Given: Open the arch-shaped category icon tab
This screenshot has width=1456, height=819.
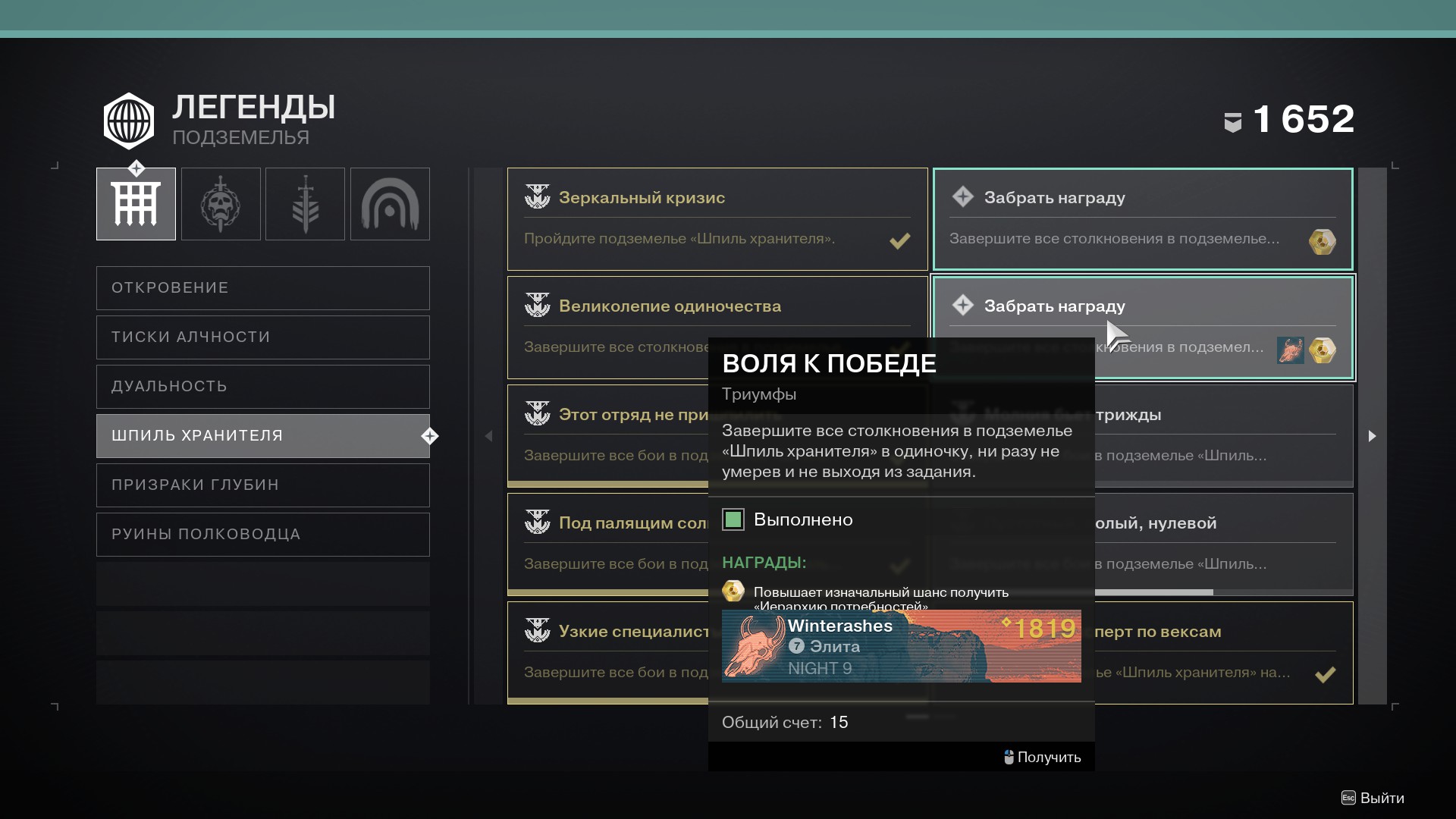Looking at the screenshot, I should click(390, 204).
